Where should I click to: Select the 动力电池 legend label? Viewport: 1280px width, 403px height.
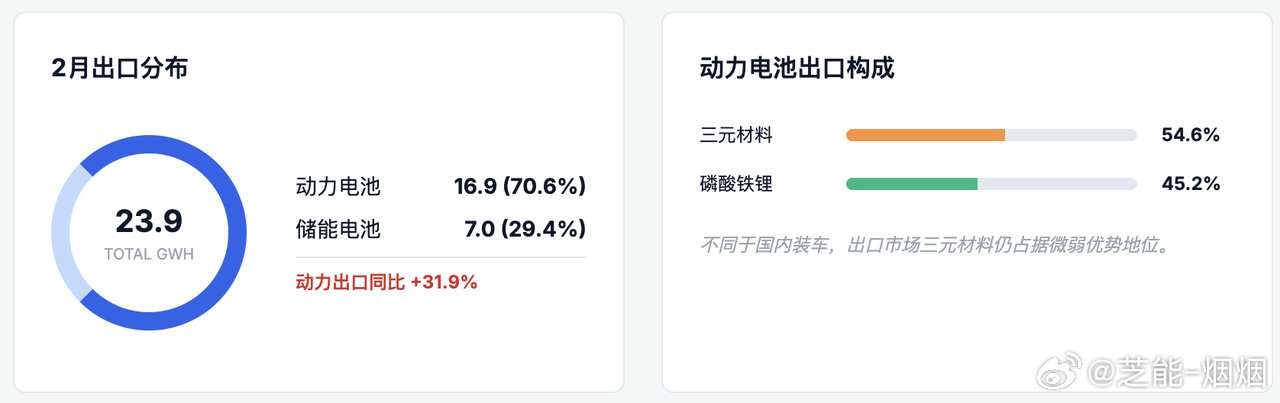pos(338,186)
